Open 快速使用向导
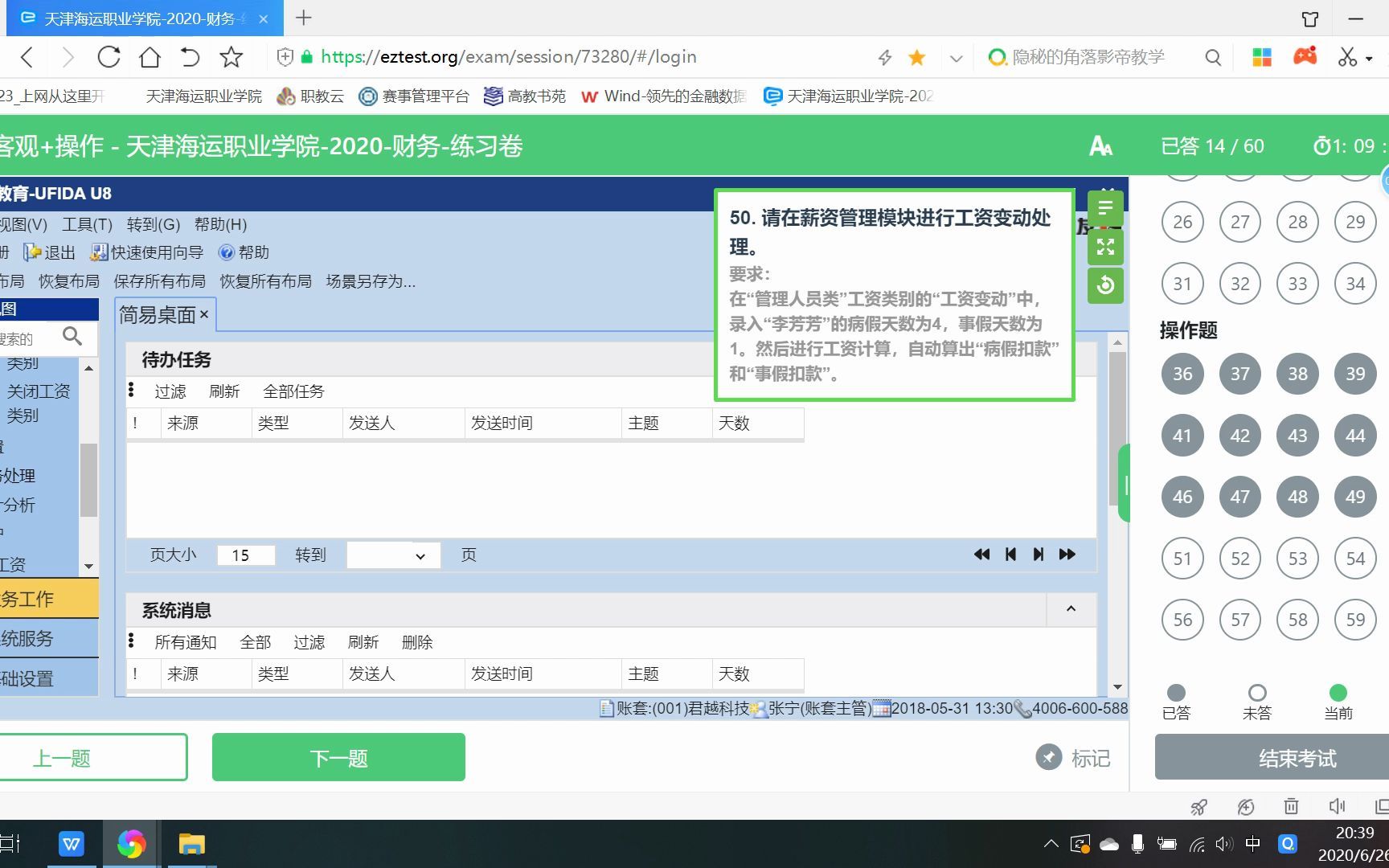Screen dimensions: 1389x868 [146, 252]
